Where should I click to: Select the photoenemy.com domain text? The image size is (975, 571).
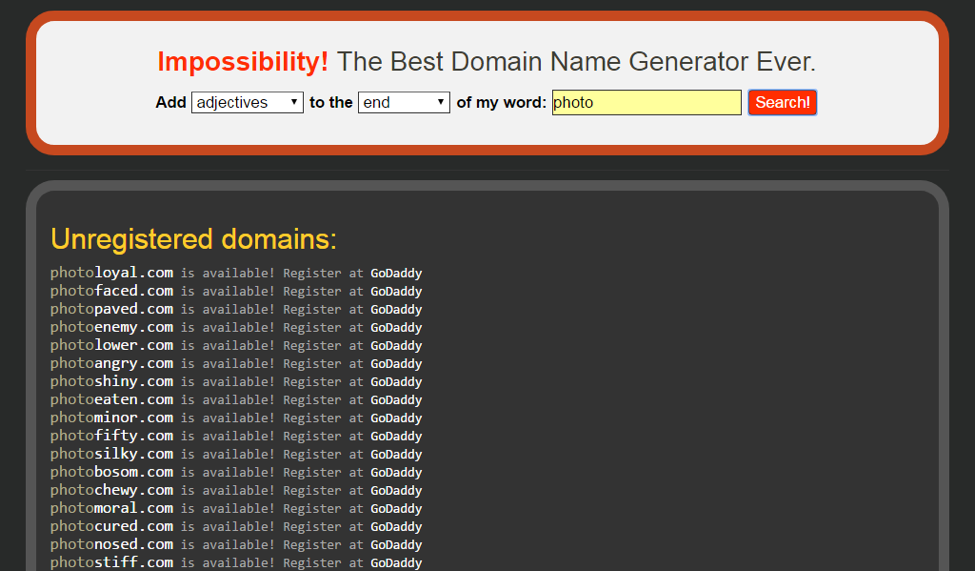click(112, 327)
